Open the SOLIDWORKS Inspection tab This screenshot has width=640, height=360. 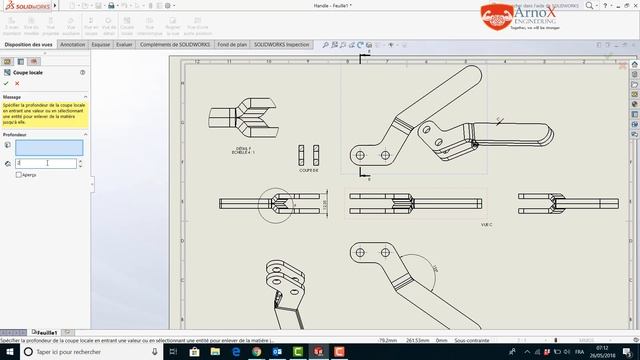click(x=282, y=44)
